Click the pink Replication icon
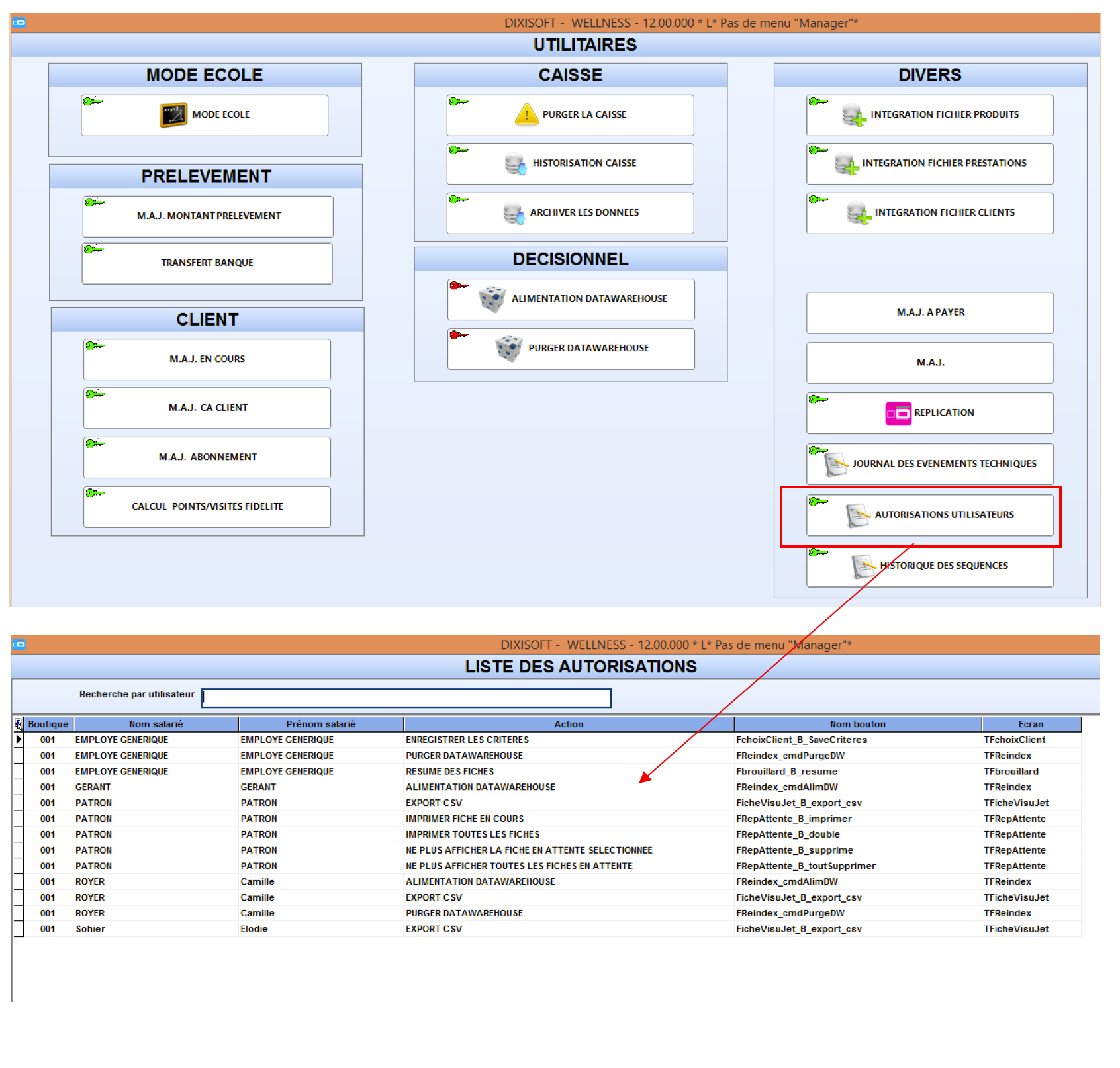Image resolution: width=1120 pixels, height=1068 pixels. [898, 414]
